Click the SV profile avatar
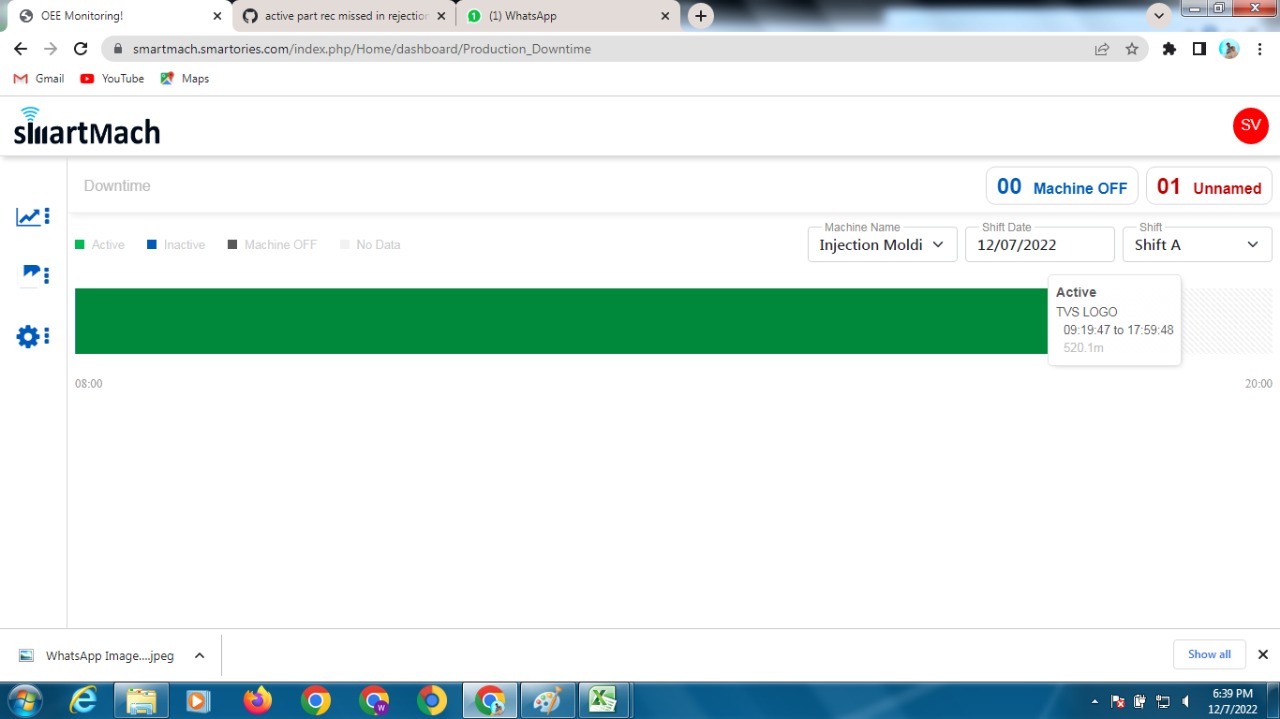 (x=1250, y=126)
